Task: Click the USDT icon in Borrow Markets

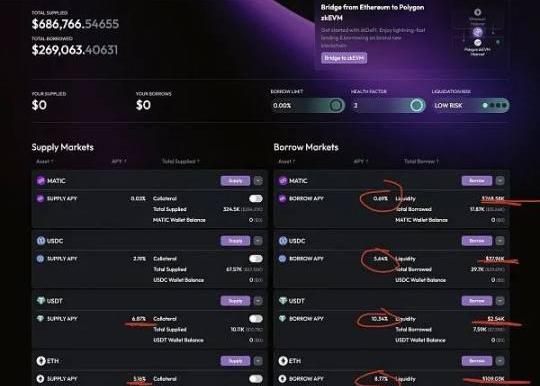Action: point(283,301)
